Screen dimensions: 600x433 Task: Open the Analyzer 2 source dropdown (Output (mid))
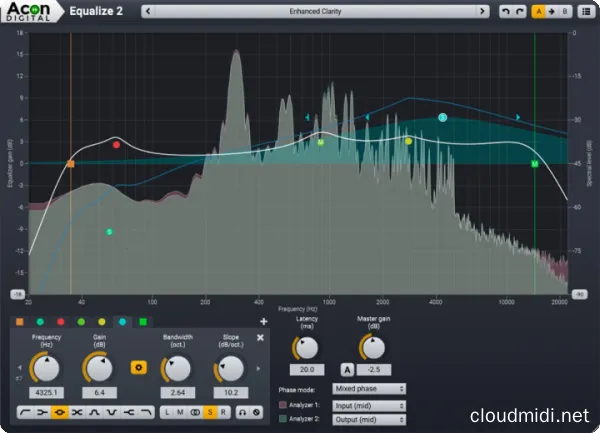coord(369,420)
